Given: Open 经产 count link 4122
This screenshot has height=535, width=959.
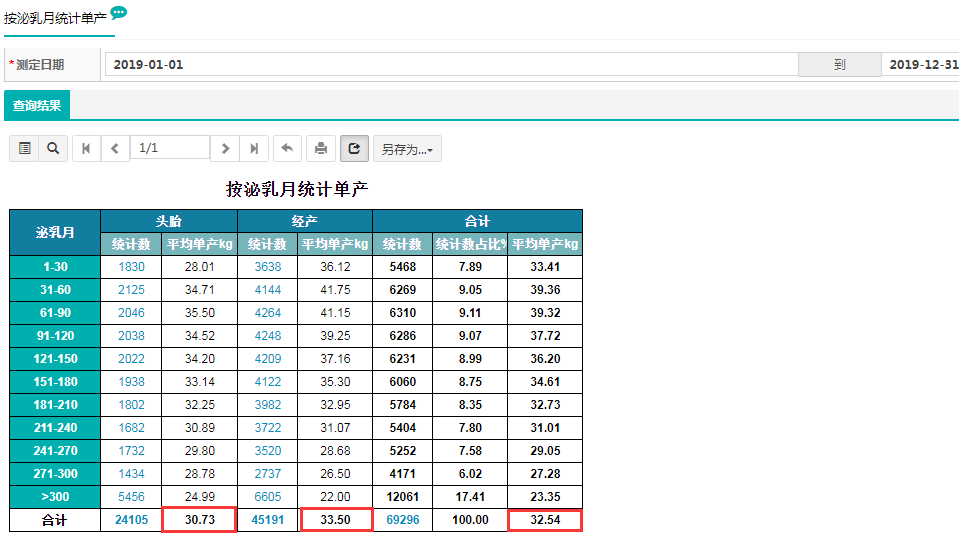Looking at the screenshot, I should [268, 382].
